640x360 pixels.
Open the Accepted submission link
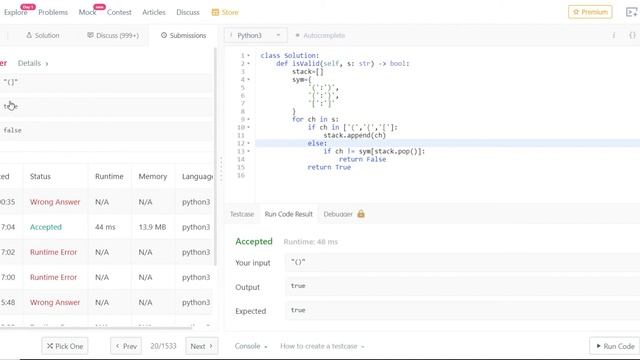(x=46, y=227)
